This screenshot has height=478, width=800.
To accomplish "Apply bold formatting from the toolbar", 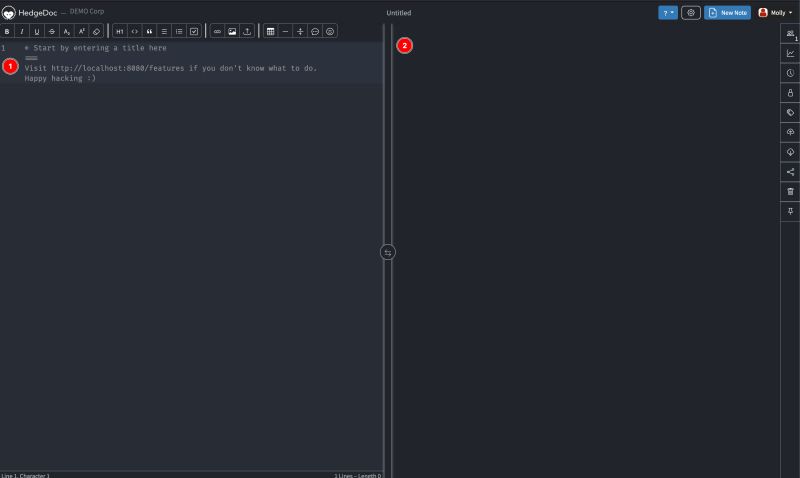I will pyautogui.click(x=7, y=32).
